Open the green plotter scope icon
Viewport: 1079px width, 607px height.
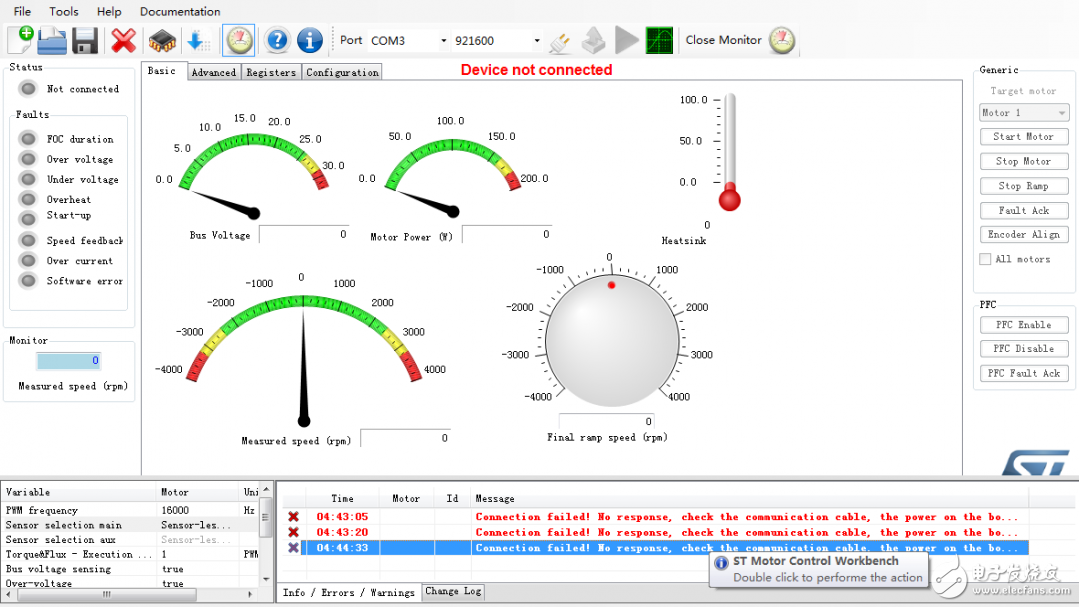pyautogui.click(x=659, y=41)
